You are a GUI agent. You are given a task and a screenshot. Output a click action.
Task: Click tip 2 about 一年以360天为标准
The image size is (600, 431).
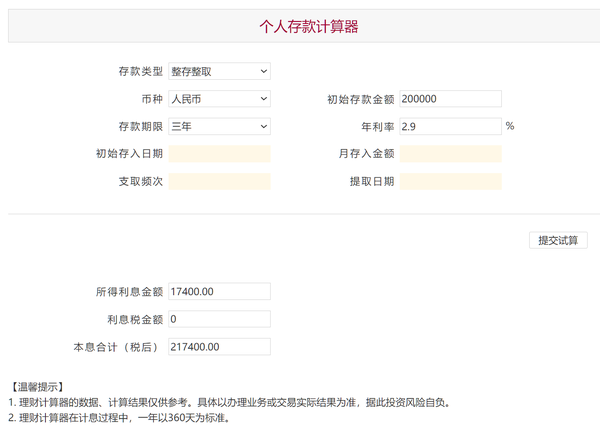point(120,418)
